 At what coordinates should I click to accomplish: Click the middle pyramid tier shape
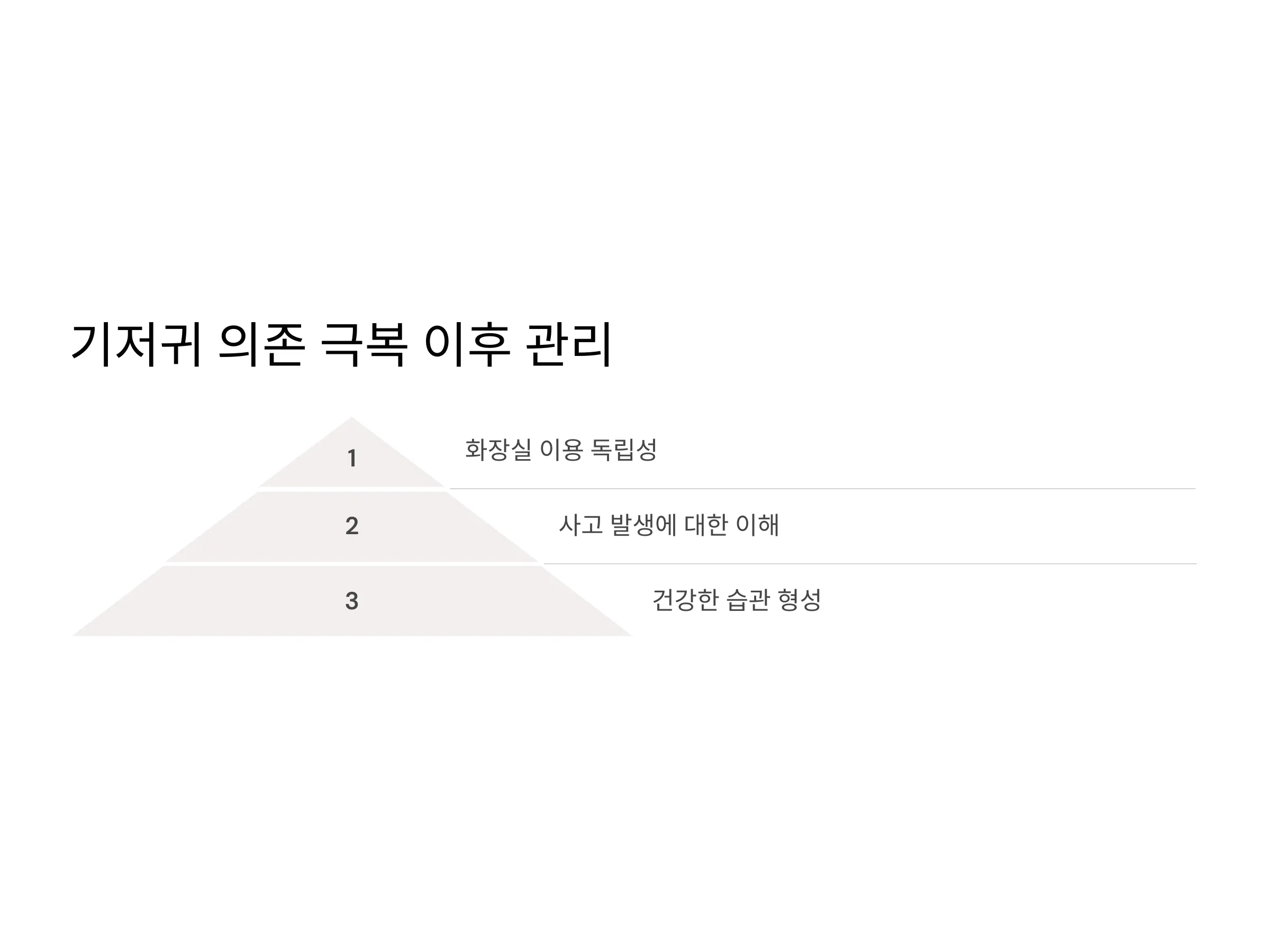(x=351, y=527)
